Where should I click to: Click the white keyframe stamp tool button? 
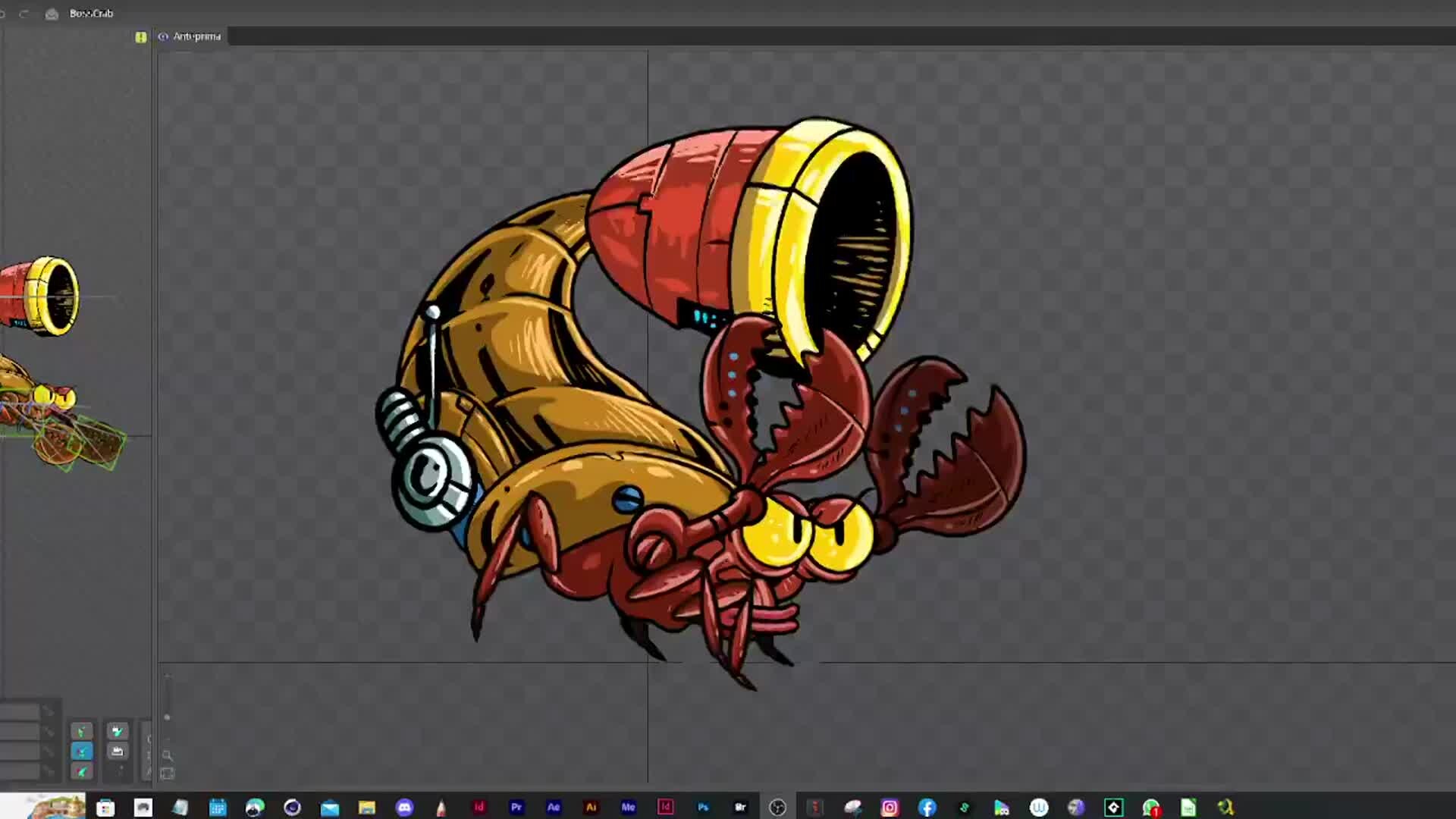[x=117, y=752]
